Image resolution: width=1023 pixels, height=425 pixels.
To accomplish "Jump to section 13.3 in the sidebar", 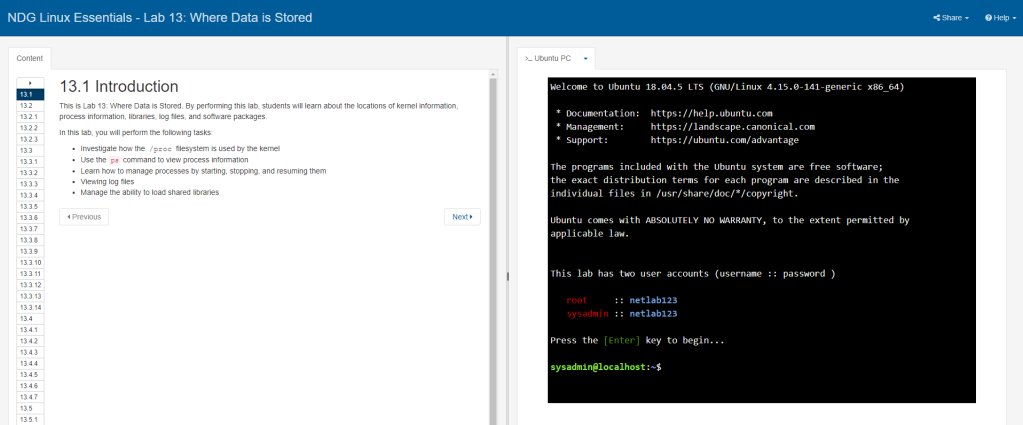I will click(27, 150).
